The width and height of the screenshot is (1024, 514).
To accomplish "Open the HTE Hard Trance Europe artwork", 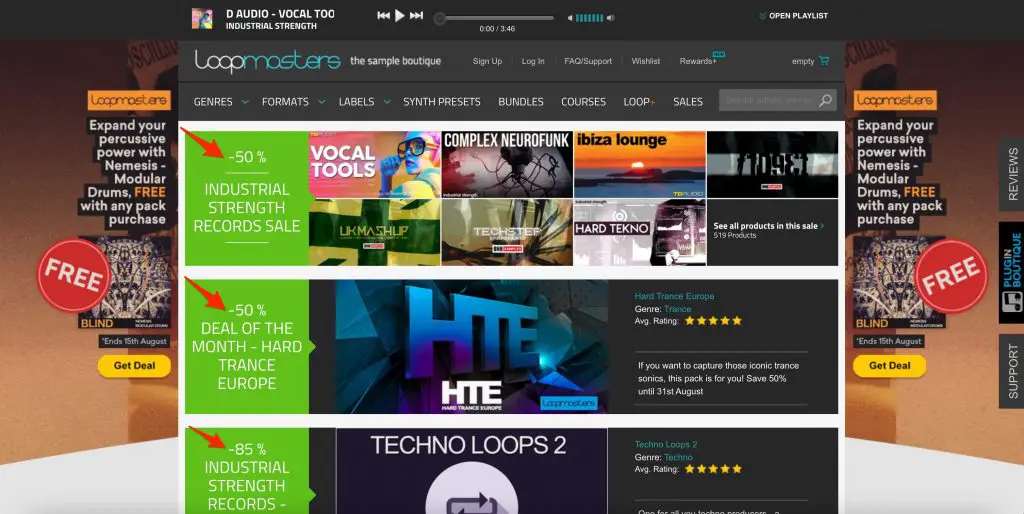I will coord(472,347).
